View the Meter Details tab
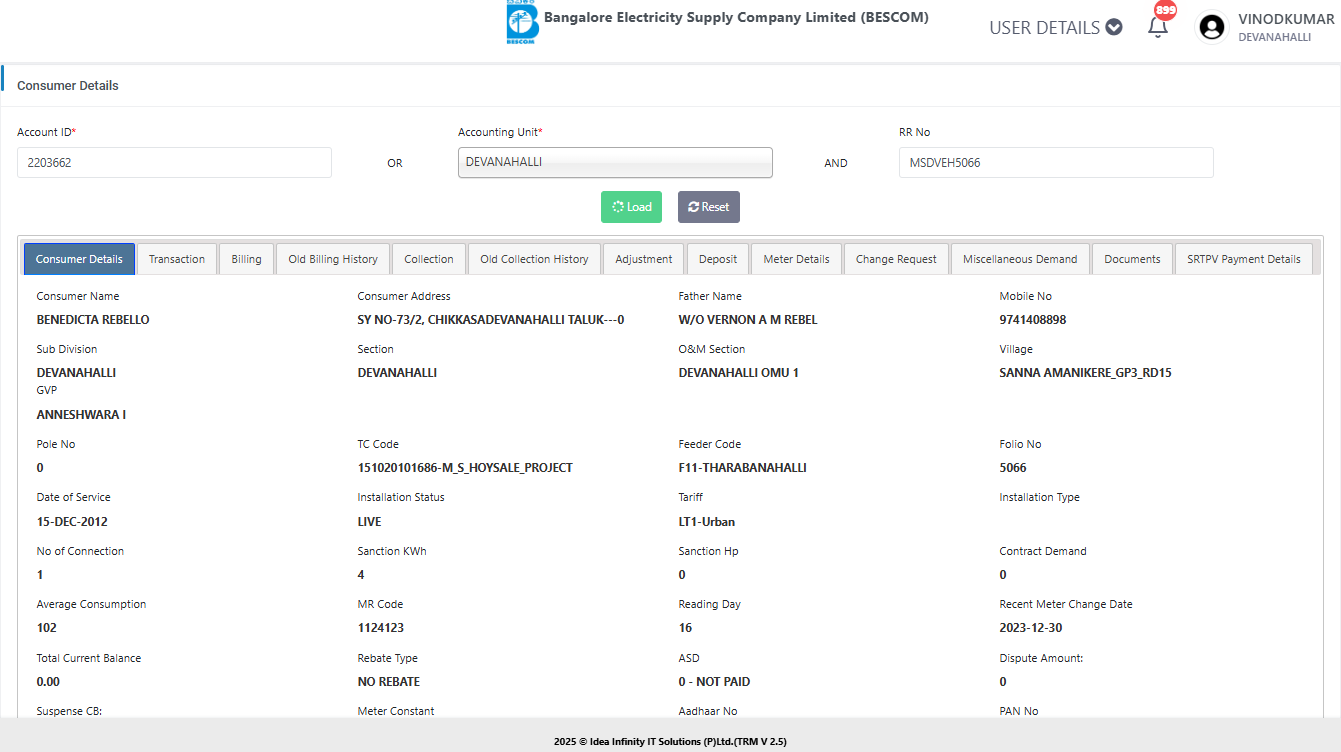Image resolution: width=1341 pixels, height=752 pixels. point(796,259)
